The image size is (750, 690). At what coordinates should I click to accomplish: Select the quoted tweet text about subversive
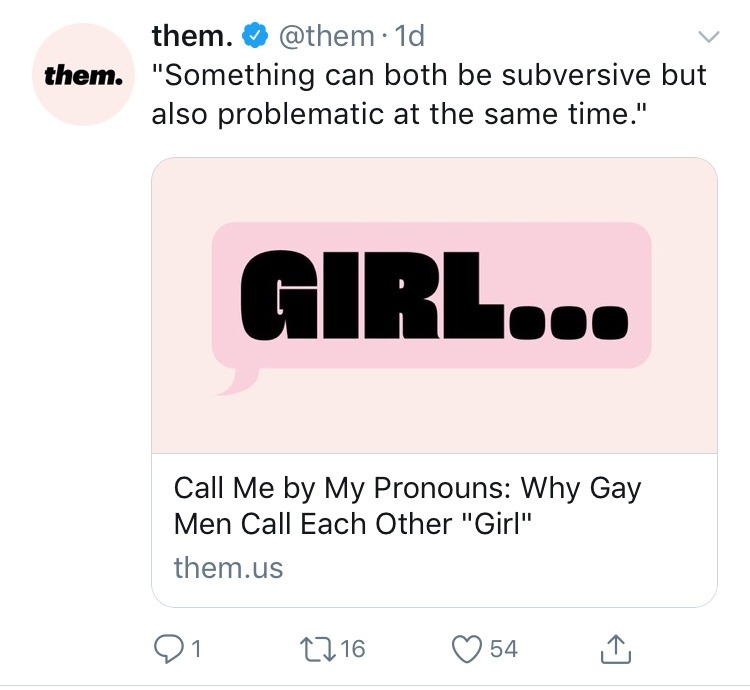pos(428,95)
